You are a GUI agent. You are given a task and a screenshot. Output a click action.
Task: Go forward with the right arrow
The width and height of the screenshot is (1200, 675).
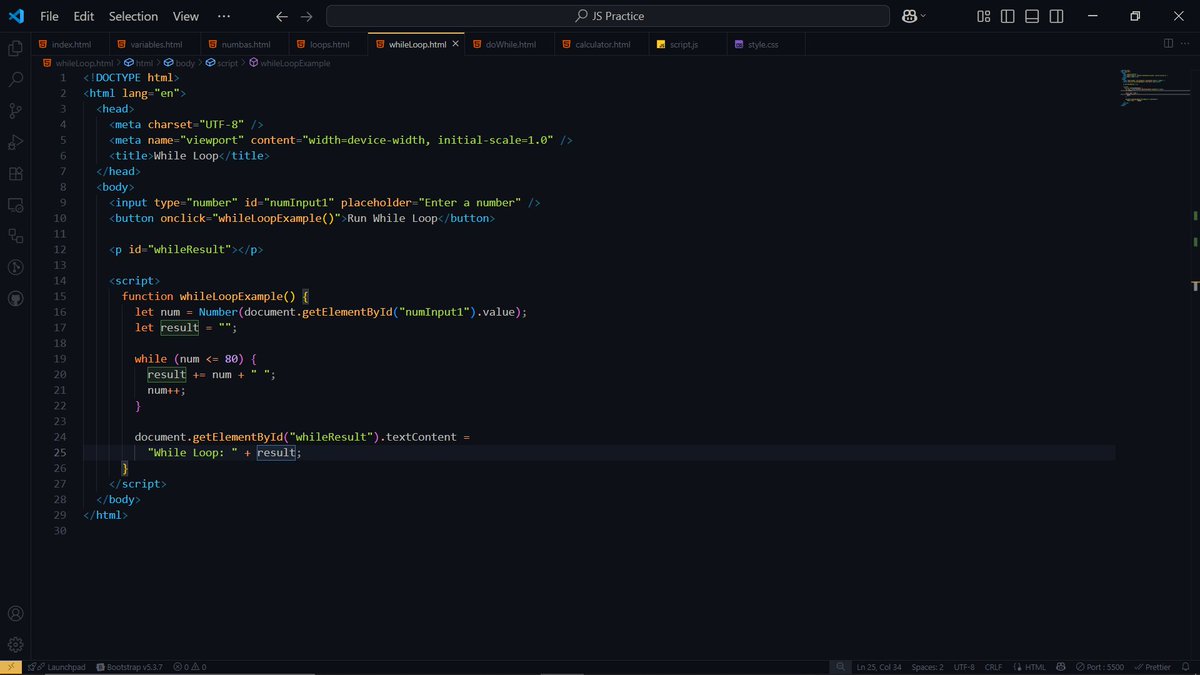pyautogui.click(x=307, y=16)
